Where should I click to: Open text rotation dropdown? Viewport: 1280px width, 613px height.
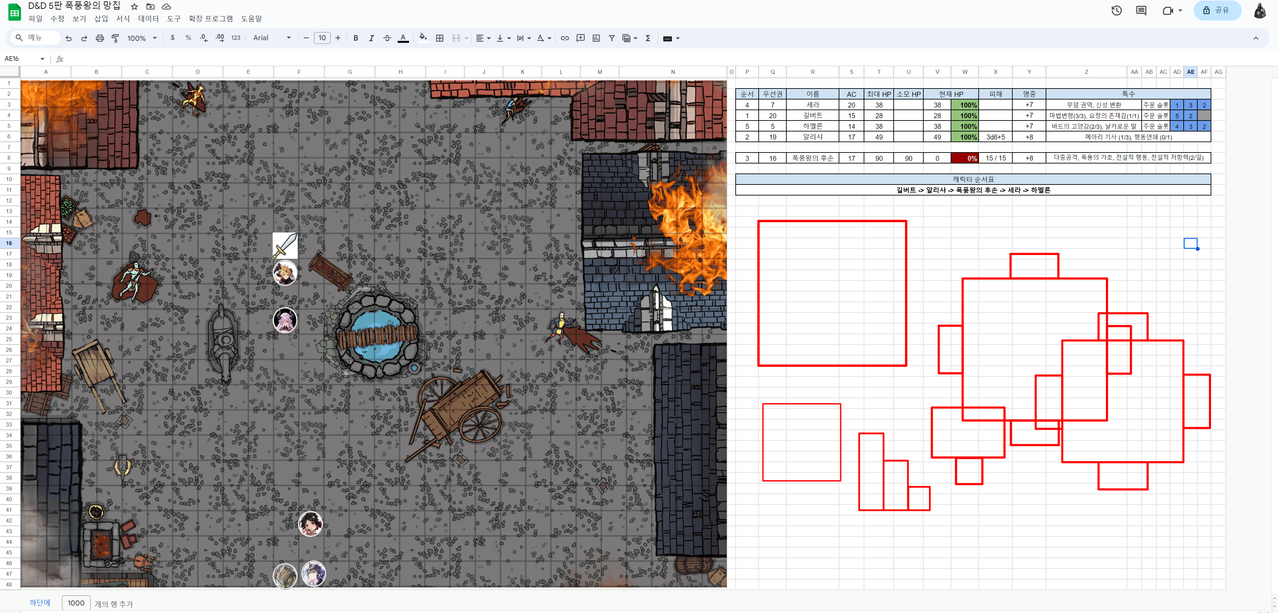pos(543,38)
